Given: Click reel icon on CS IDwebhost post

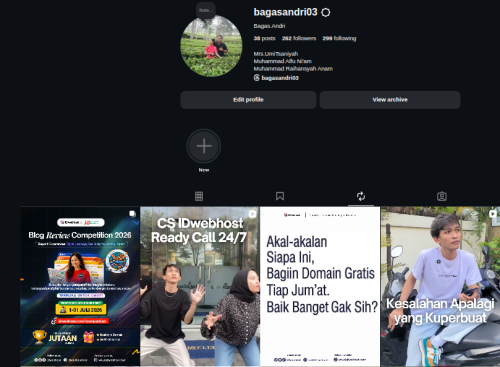Looking at the screenshot, I should (252, 214).
